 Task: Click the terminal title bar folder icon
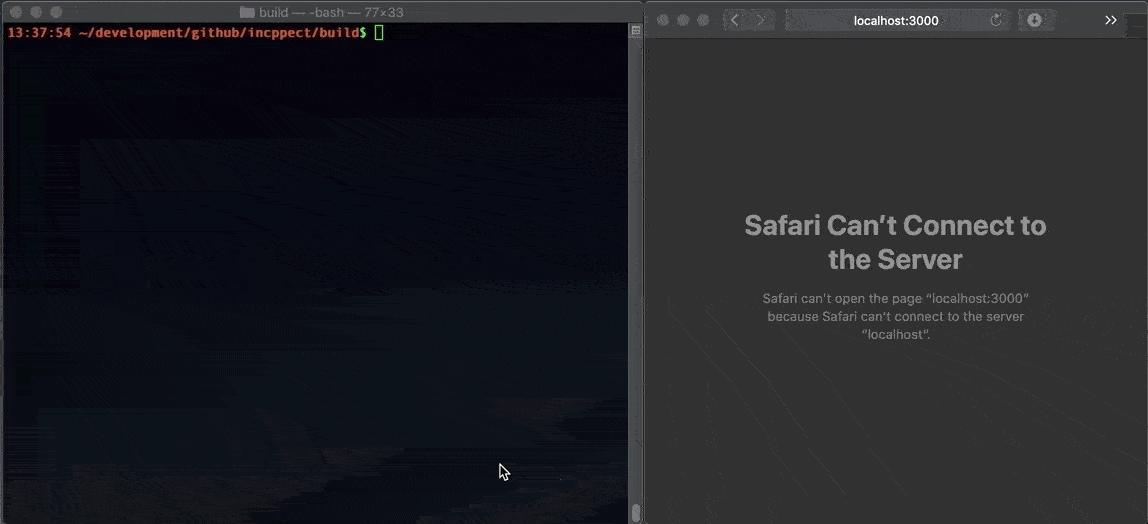(x=247, y=12)
